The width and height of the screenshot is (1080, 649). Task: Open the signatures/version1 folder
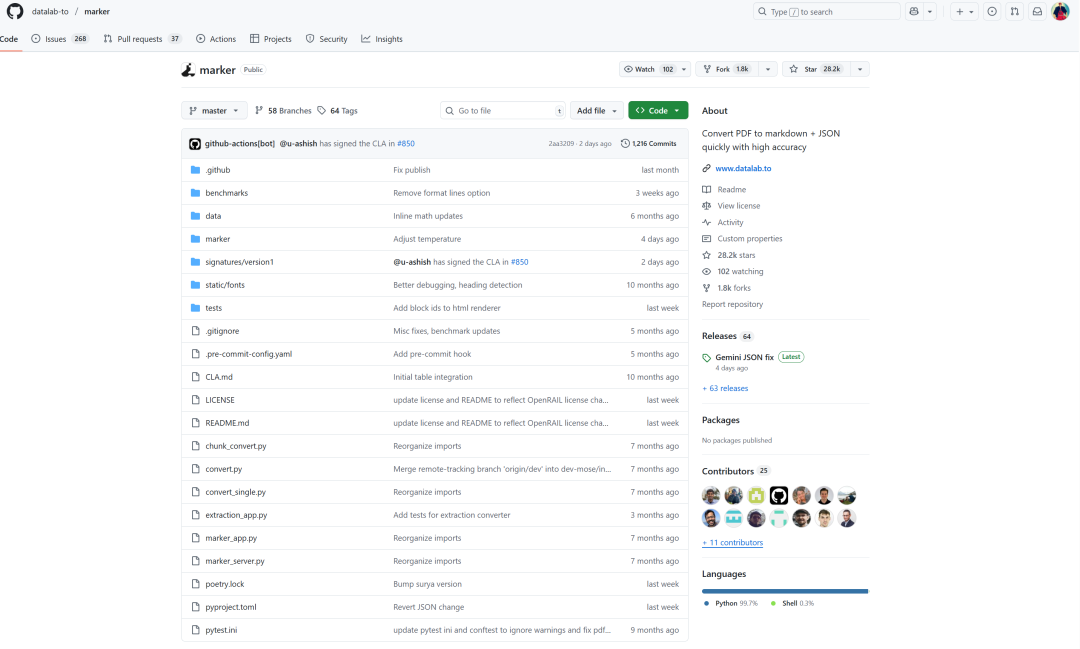click(x=240, y=262)
